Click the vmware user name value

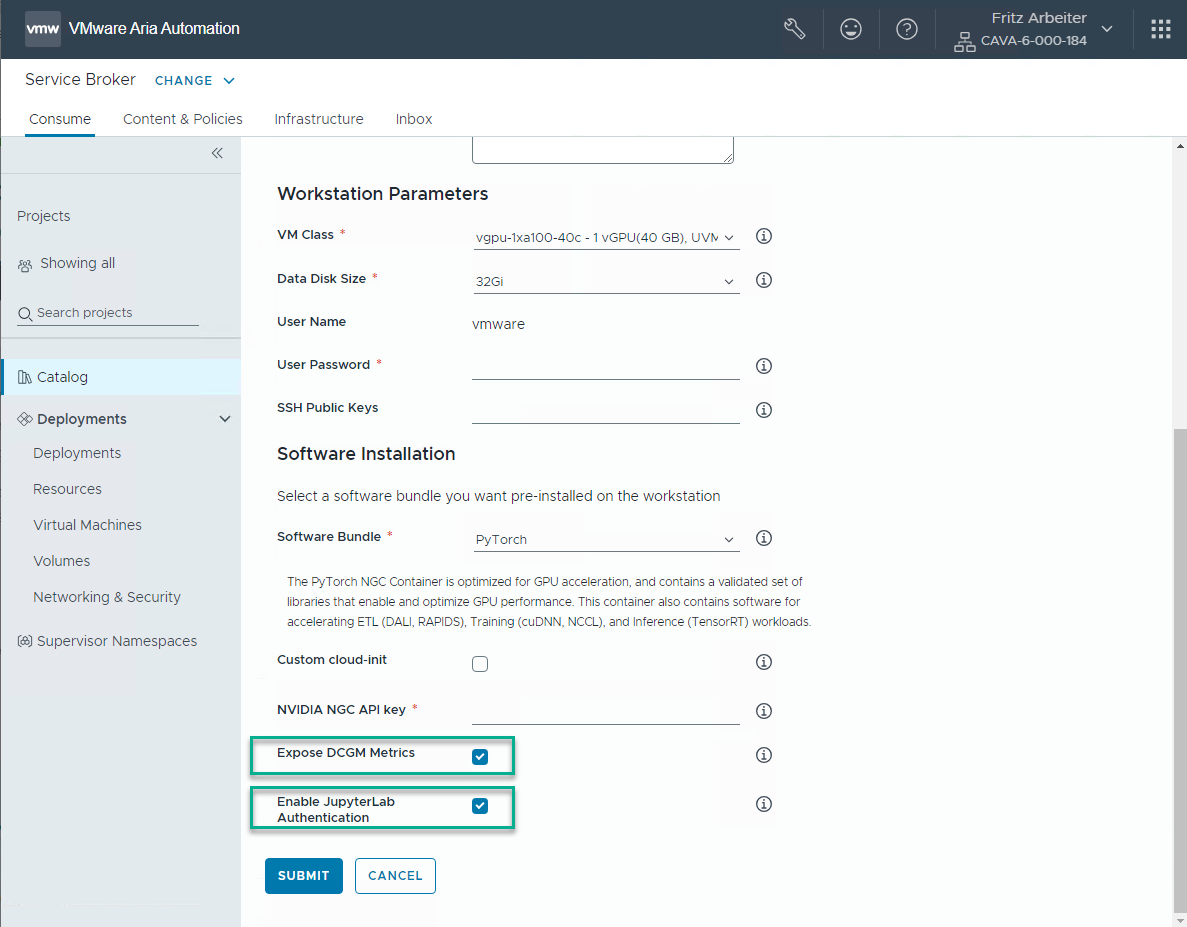(498, 325)
